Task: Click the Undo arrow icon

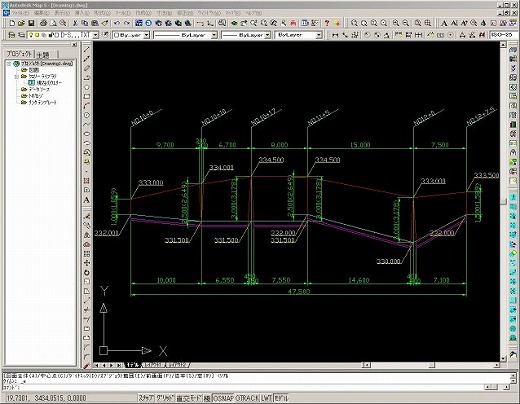Action: pos(117,23)
